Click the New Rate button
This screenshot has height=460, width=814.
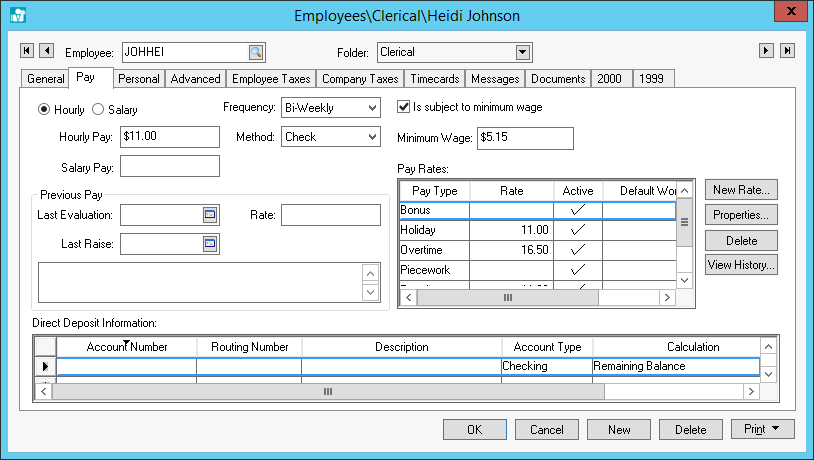click(x=740, y=190)
